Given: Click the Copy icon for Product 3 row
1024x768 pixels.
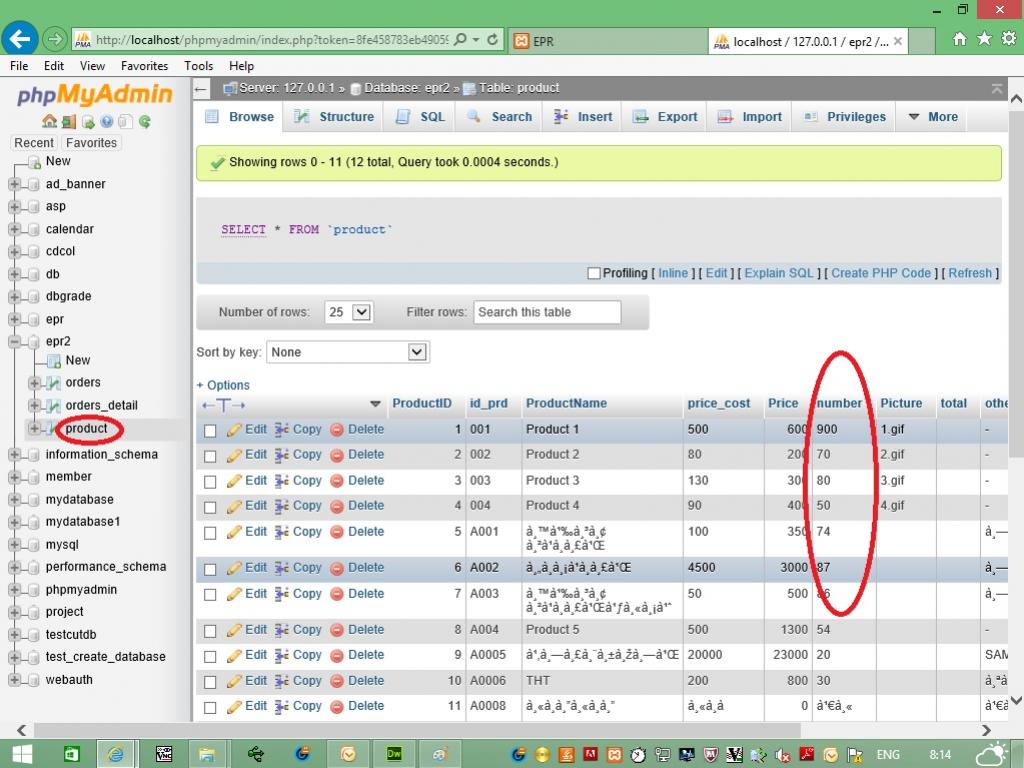Looking at the screenshot, I should 282,481.
